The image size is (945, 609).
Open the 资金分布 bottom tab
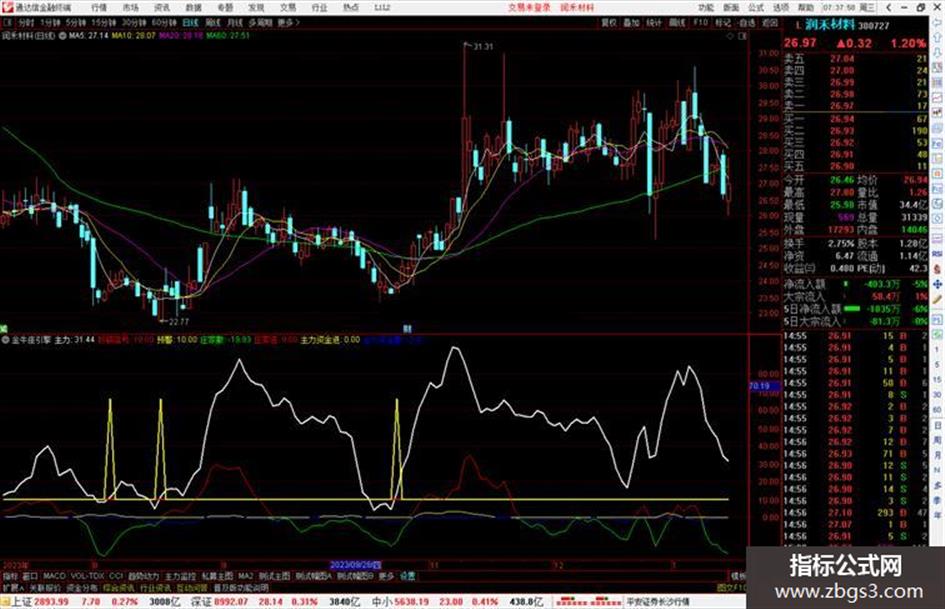coord(81,588)
